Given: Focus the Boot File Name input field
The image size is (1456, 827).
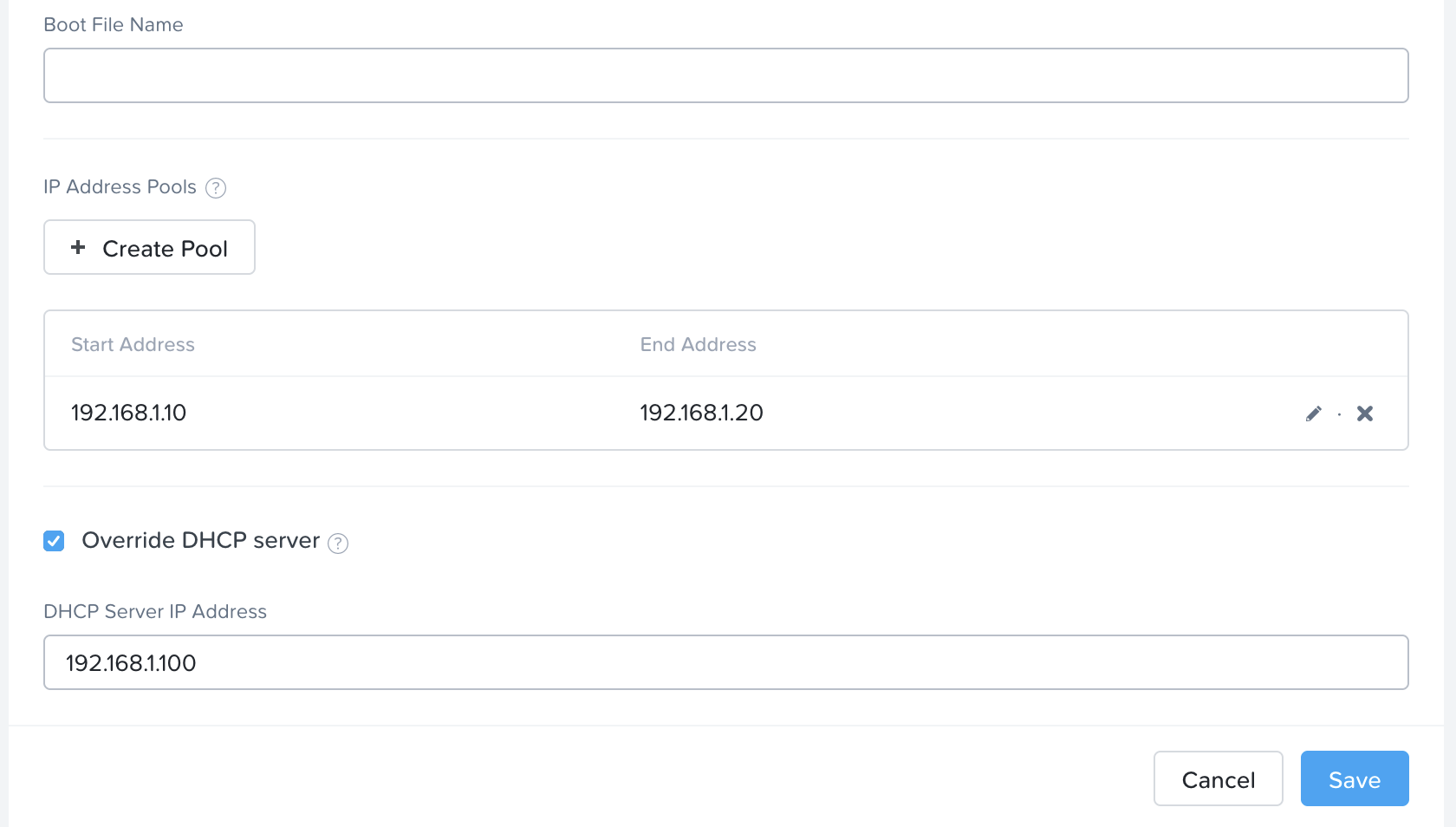Looking at the screenshot, I should pos(725,75).
